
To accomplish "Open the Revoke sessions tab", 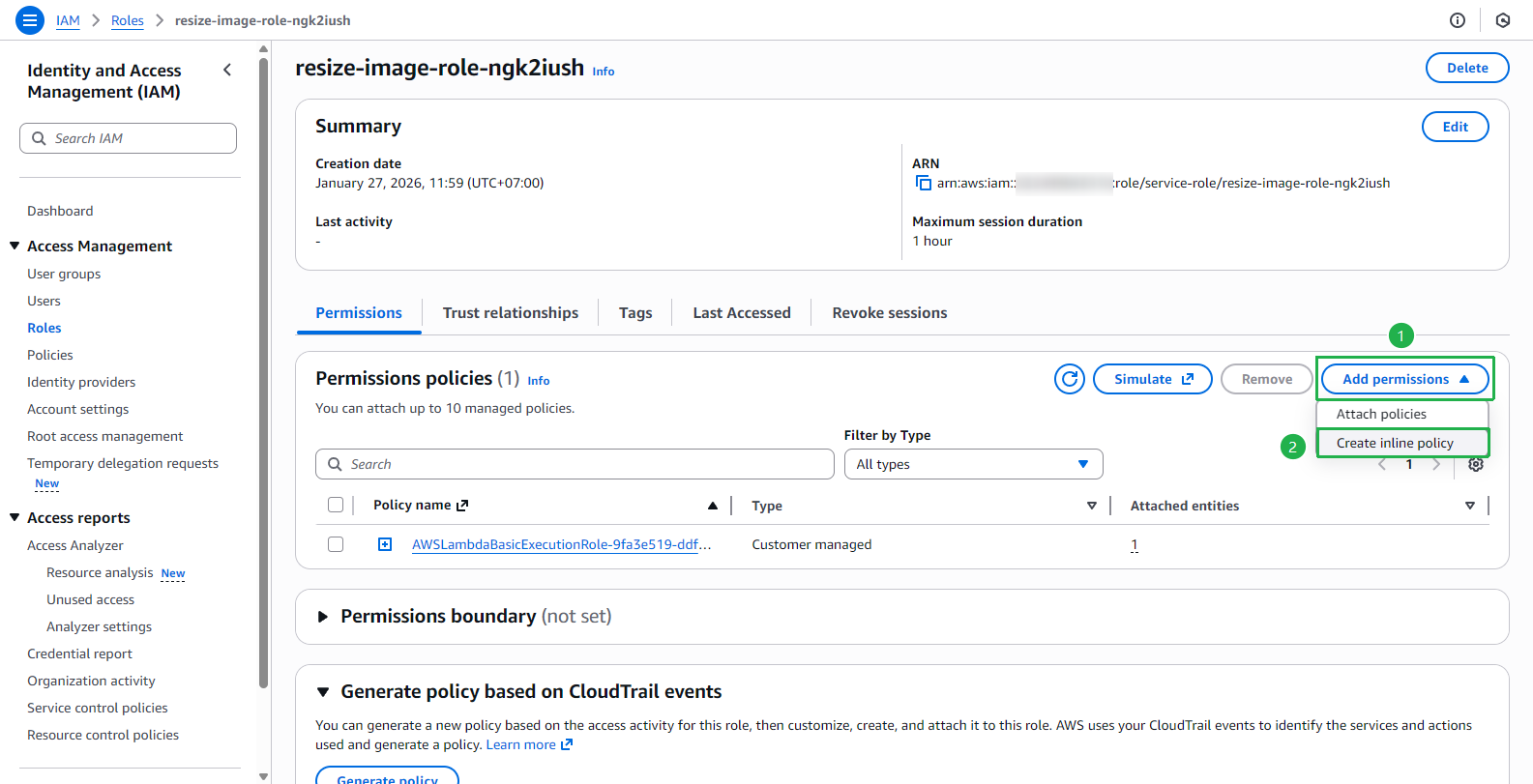I will coord(890,313).
